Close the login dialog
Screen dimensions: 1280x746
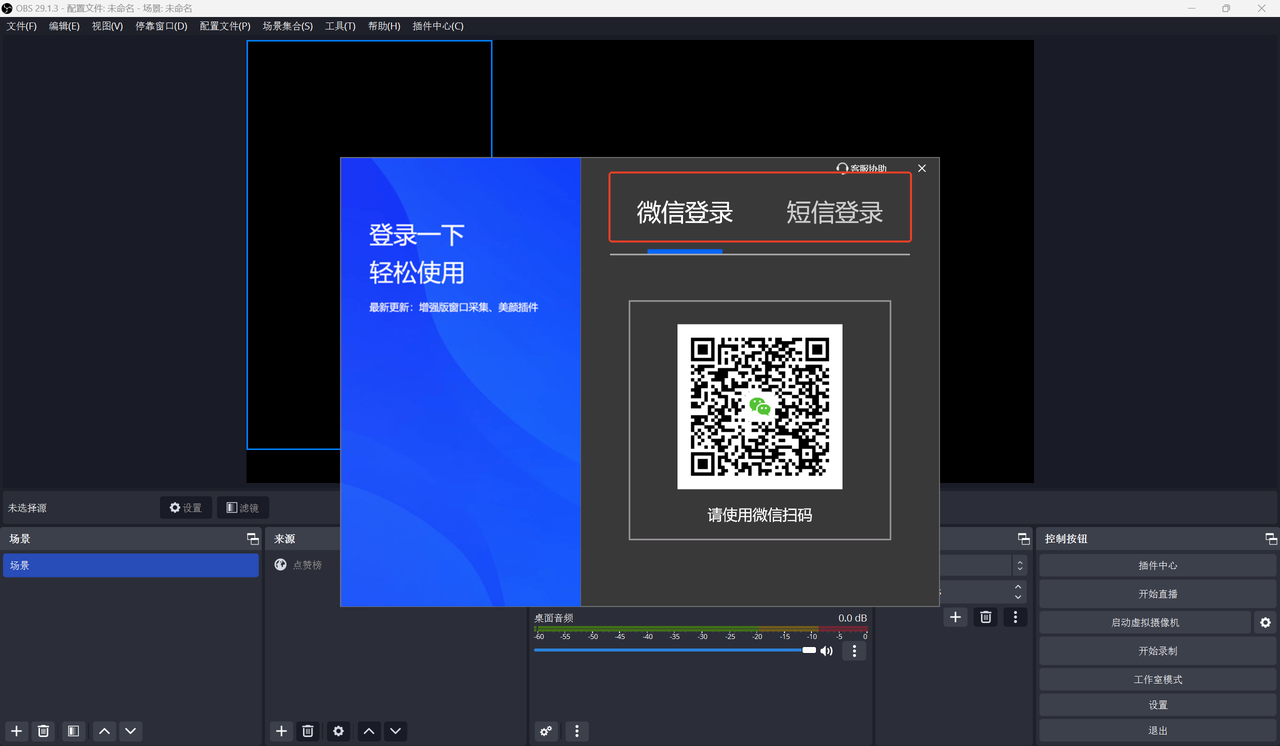[922, 168]
